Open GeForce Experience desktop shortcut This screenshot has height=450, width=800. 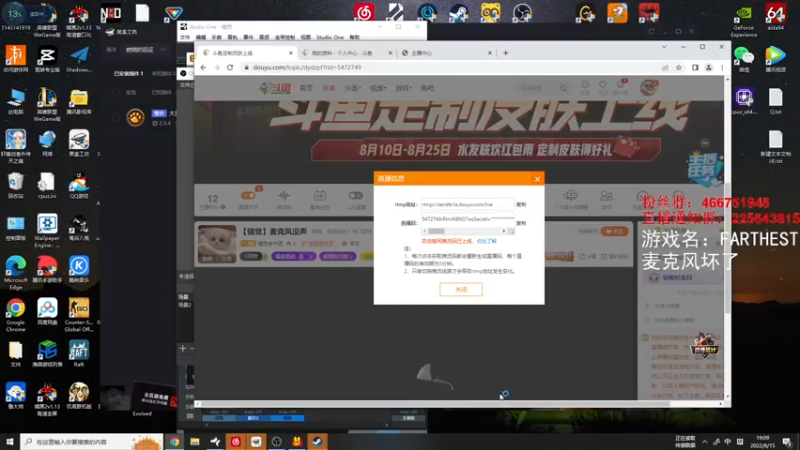743,20
